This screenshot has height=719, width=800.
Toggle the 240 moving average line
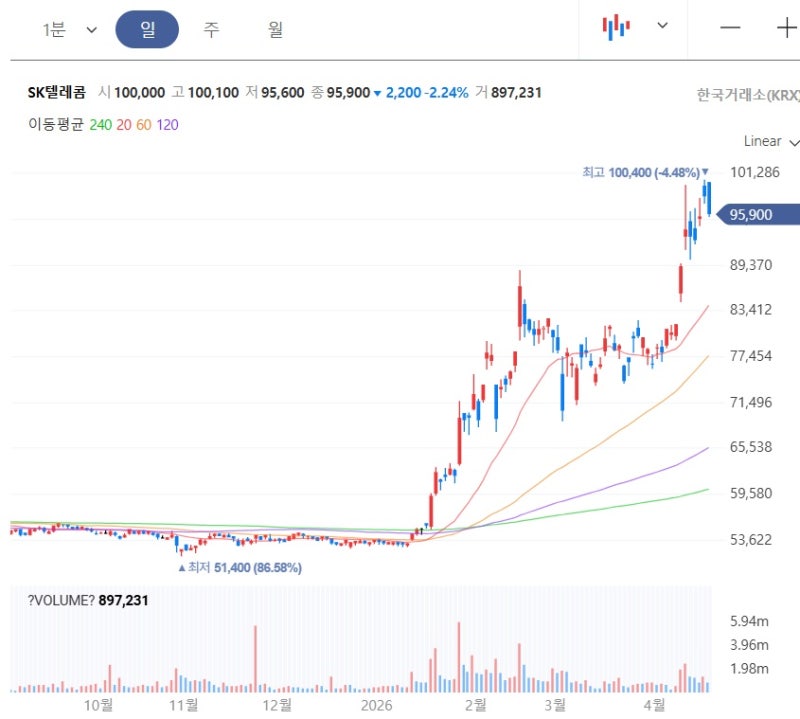pyautogui.click(x=101, y=125)
